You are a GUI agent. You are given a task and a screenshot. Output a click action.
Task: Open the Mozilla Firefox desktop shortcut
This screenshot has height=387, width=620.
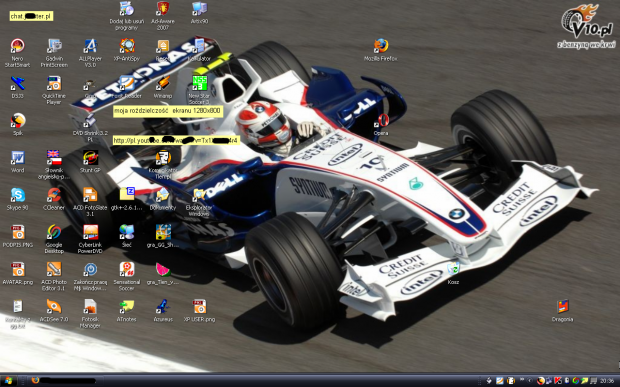click(380, 50)
